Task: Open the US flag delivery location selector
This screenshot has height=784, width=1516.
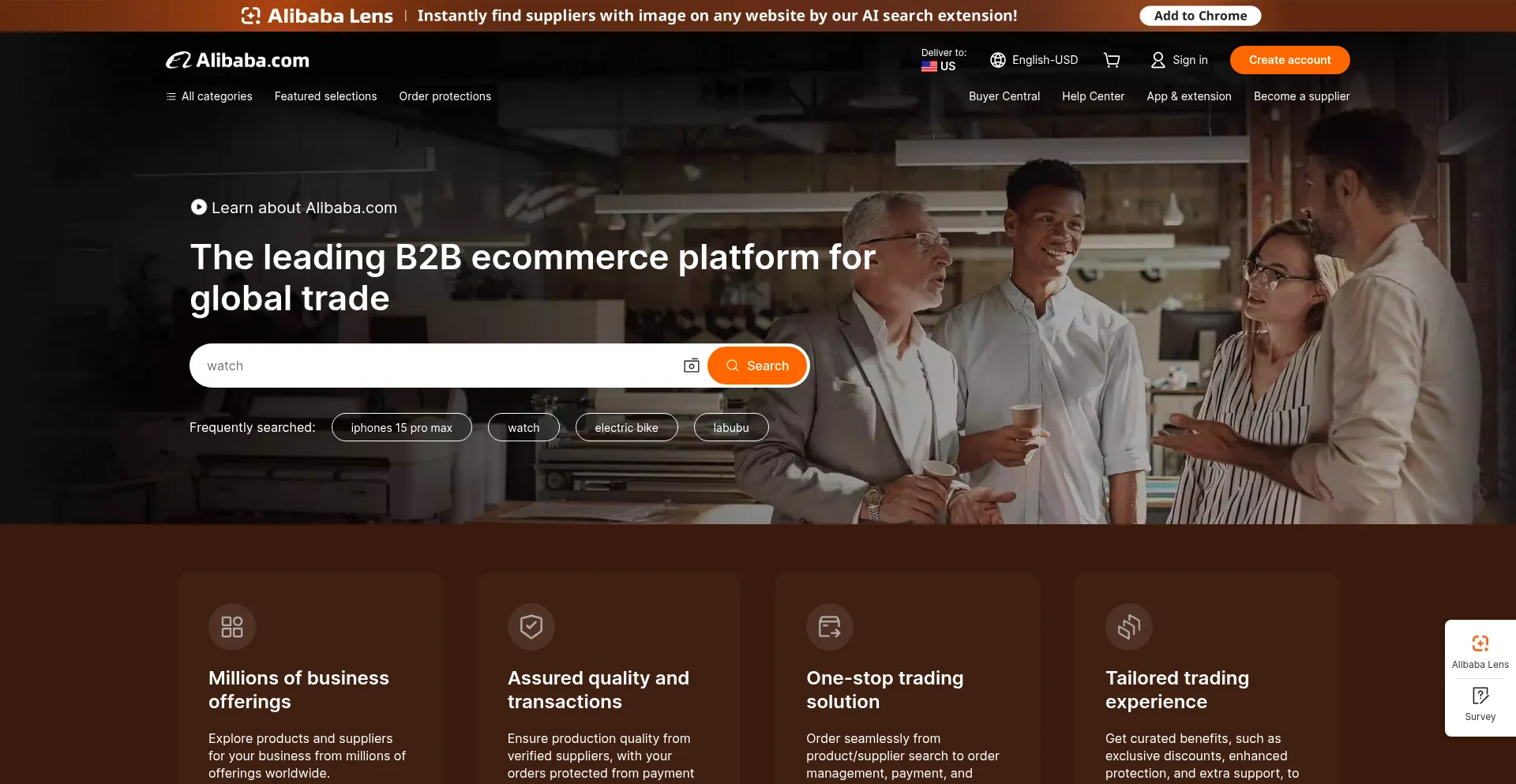Action: 938,66
